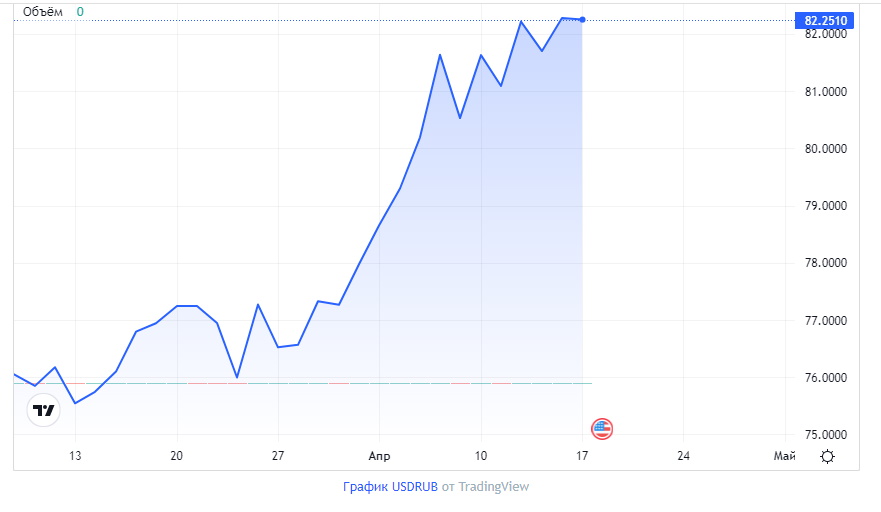Viewport: 881px width, 512px height.
Task: Select the date 17 on time axis
Action: (x=582, y=456)
